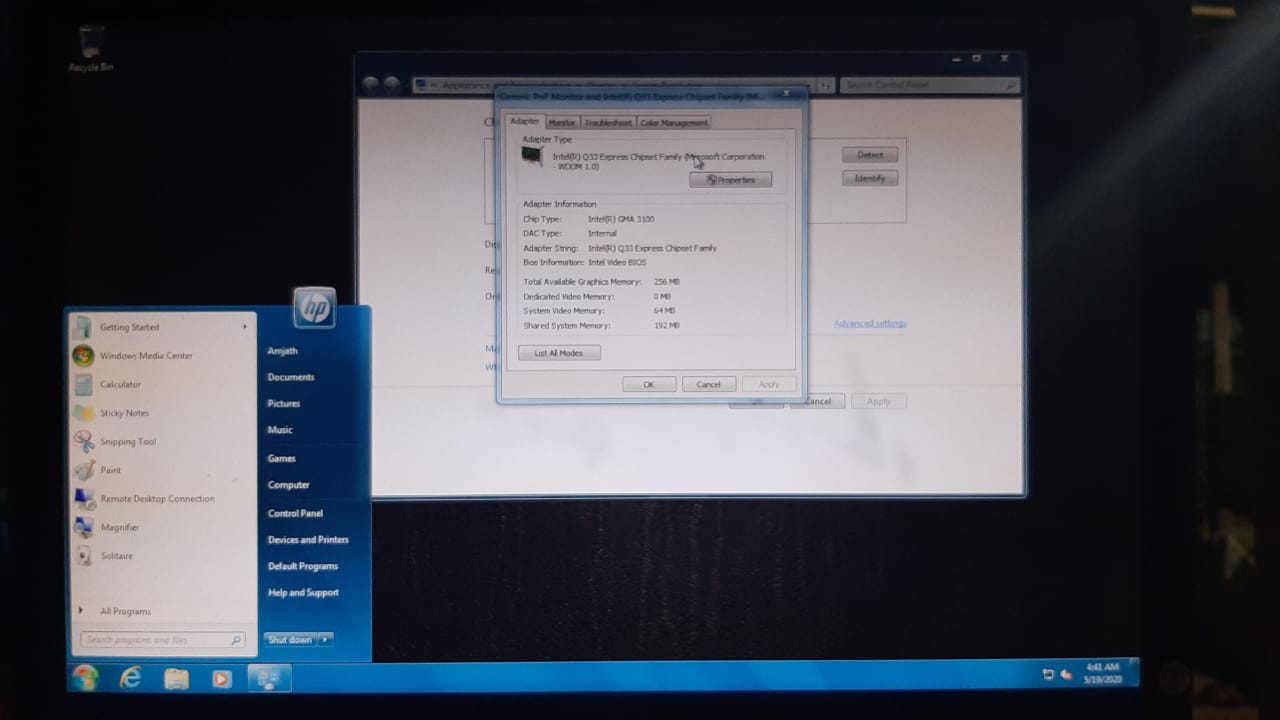Open the Recycle Bin
The width and height of the screenshot is (1280, 720).
pos(90,45)
